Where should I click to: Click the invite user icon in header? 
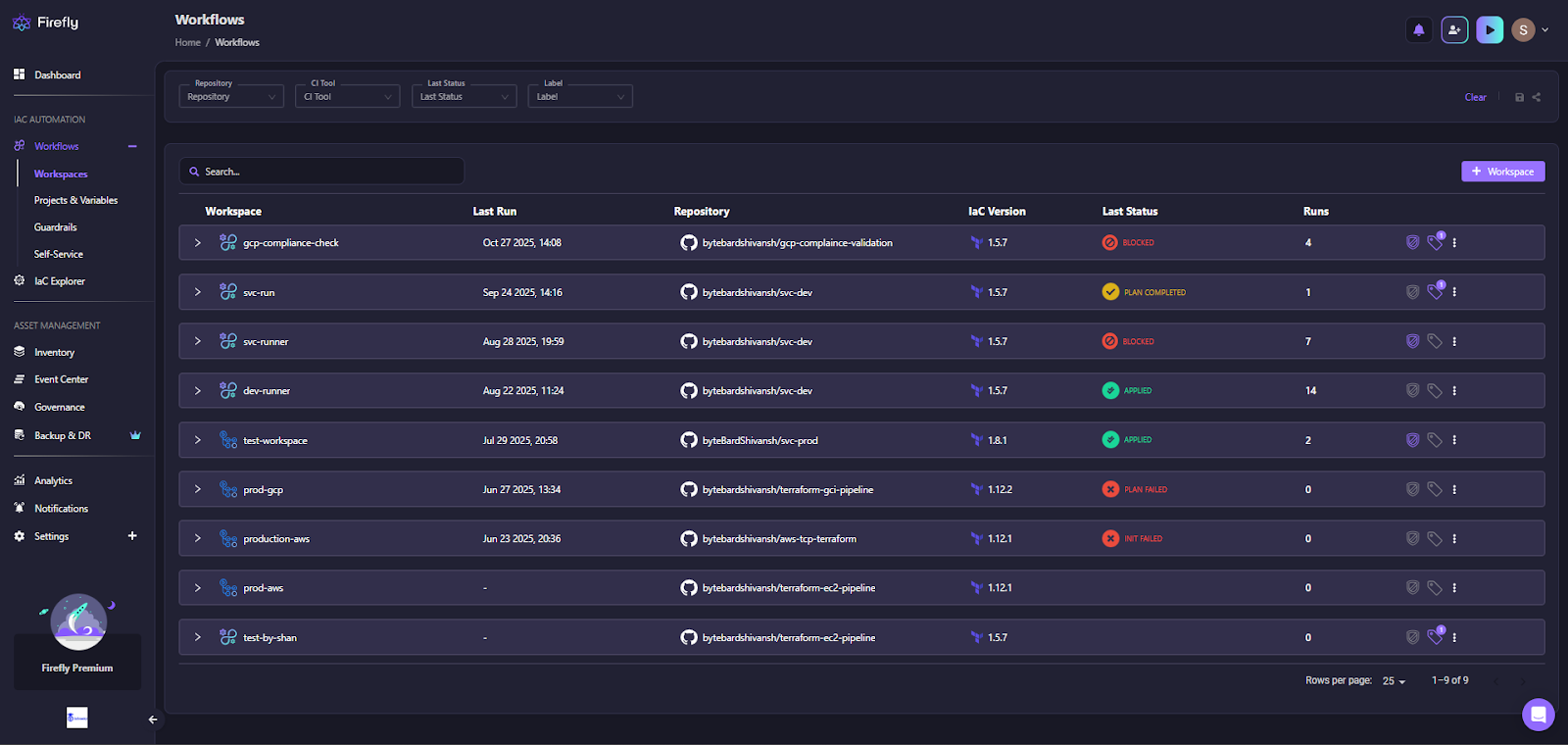[x=1454, y=30]
